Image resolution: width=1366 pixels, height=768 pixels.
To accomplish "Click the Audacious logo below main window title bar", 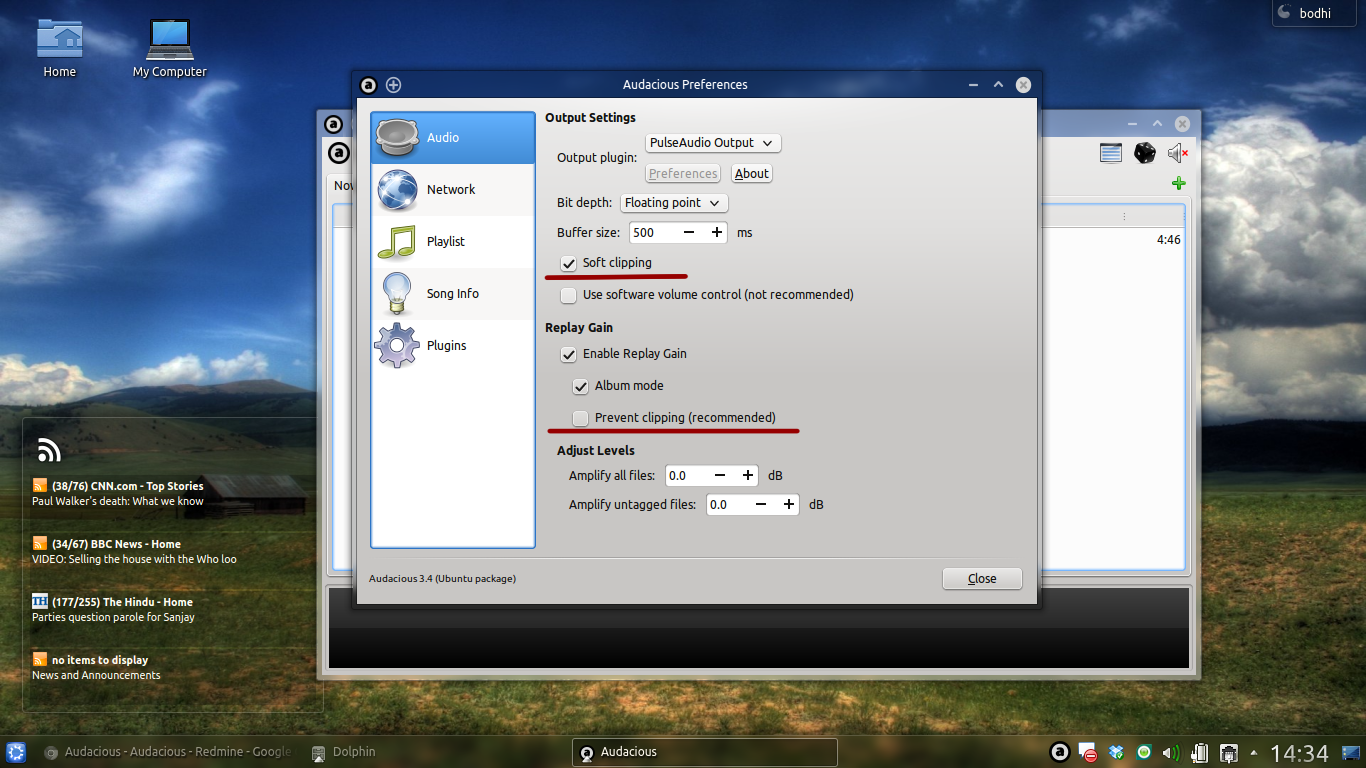I will pyautogui.click(x=339, y=153).
